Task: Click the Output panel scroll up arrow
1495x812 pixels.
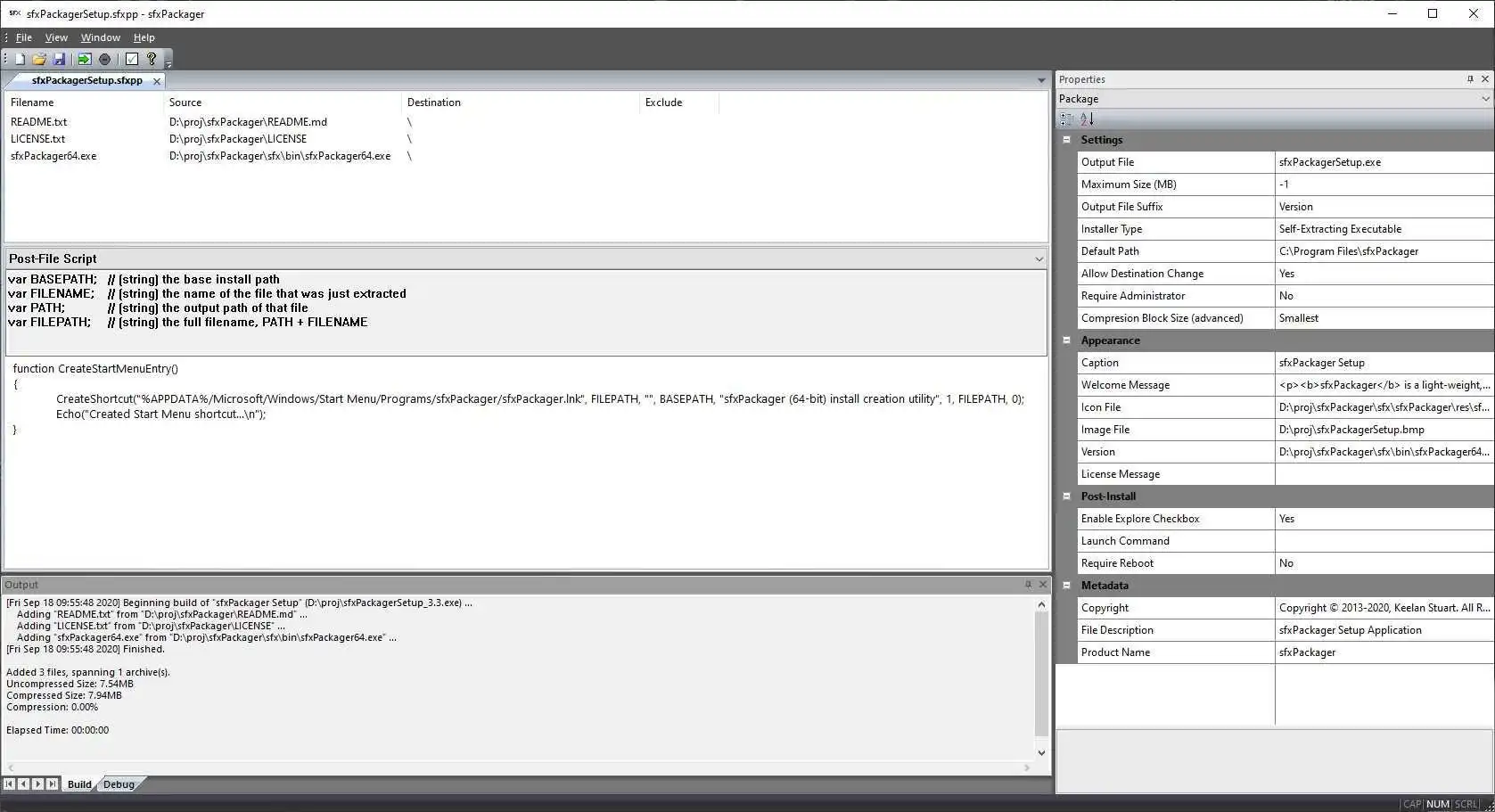Action: pyautogui.click(x=1041, y=604)
